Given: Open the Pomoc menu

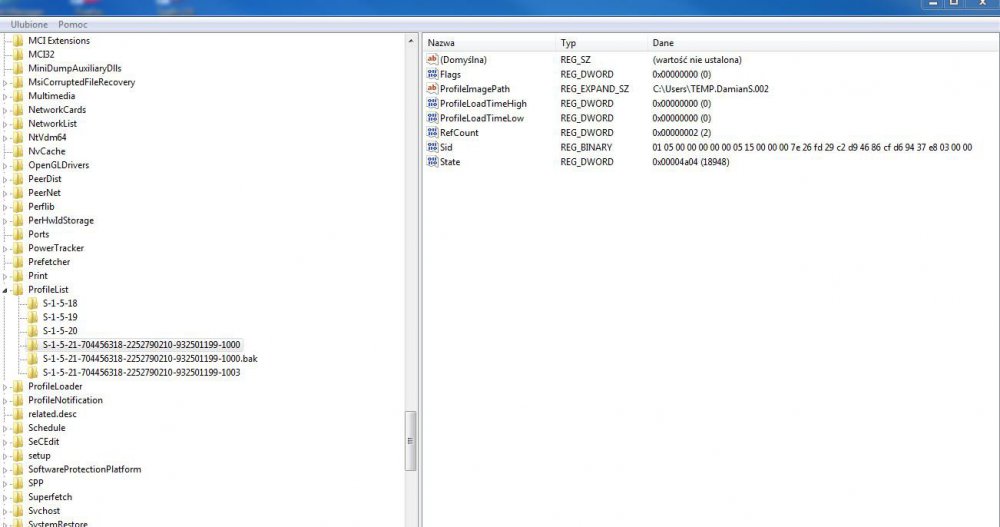Looking at the screenshot, I should click(72, 23).
